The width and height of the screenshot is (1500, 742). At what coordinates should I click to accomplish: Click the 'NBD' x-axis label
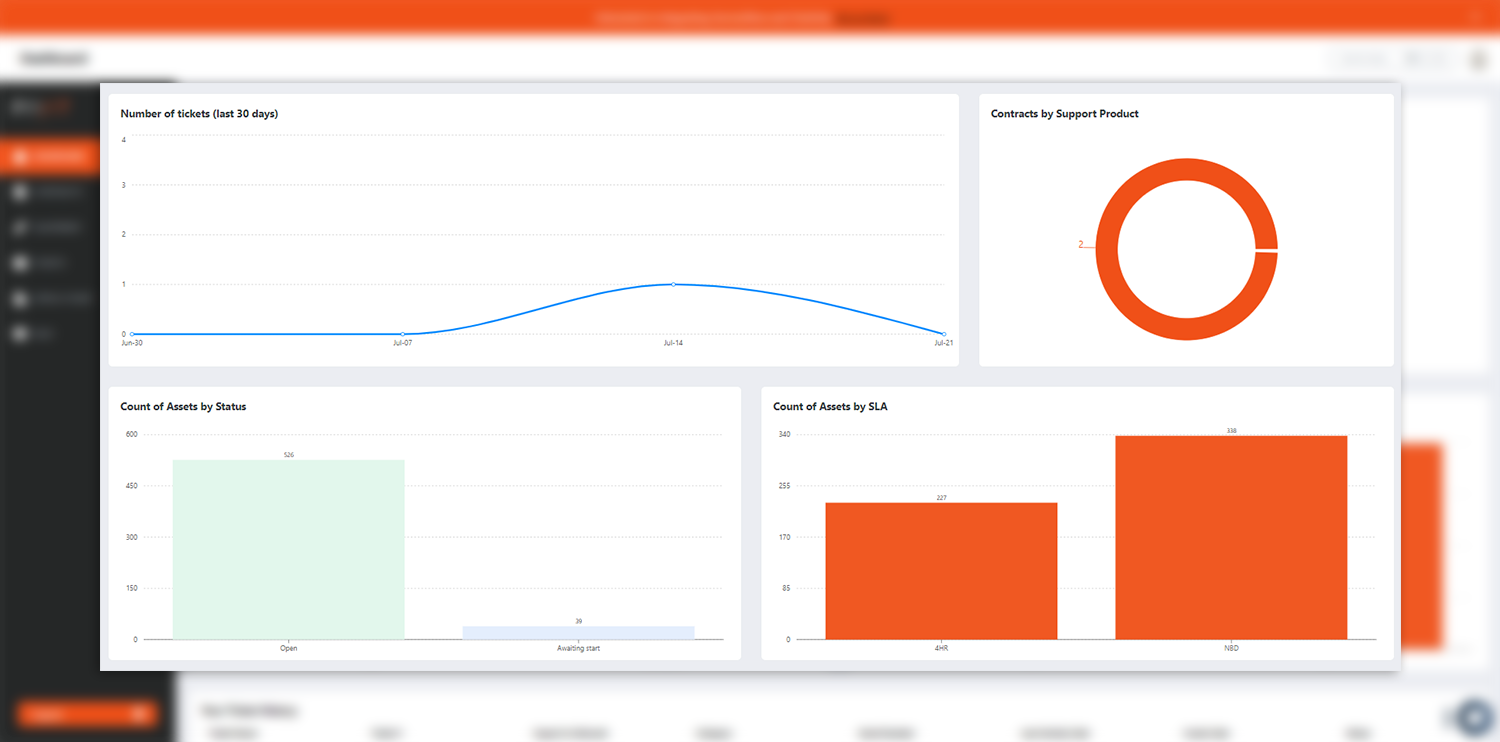(x=1231, y=649)
